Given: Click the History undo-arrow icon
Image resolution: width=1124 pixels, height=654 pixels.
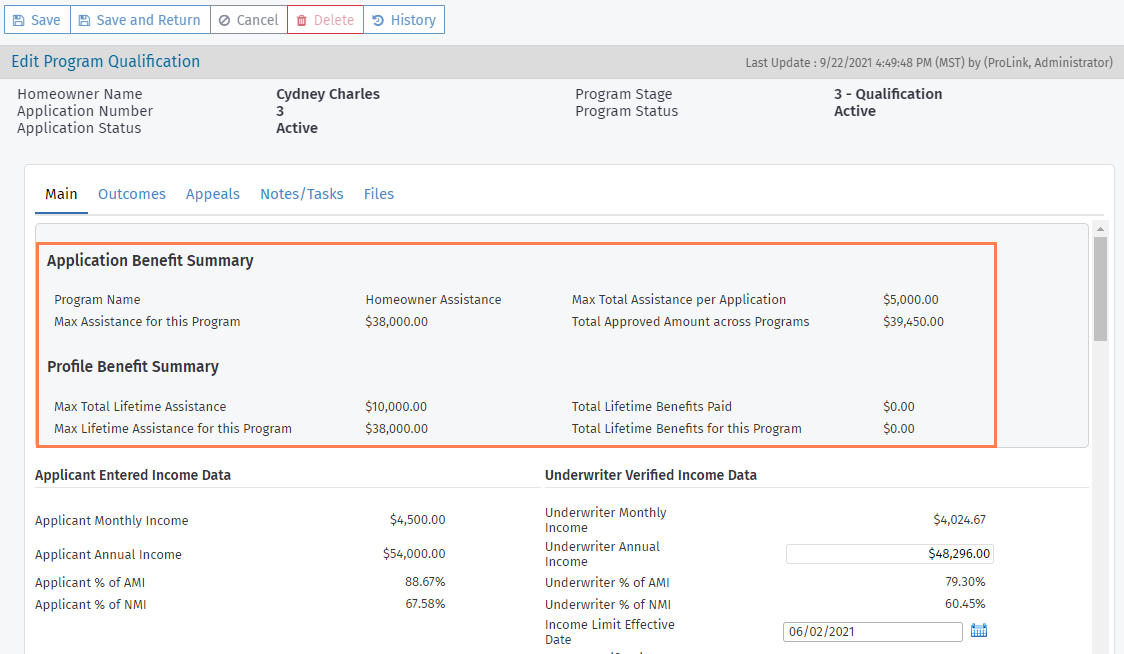Looking at the screenshot, I should tap(380, 19).
